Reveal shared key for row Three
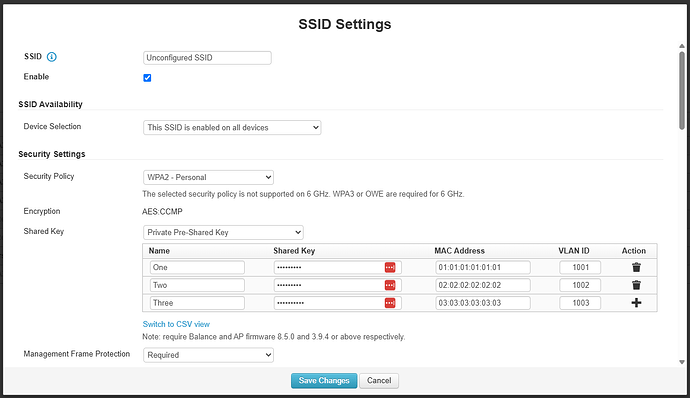This screenshot has width=690, height=398. pos(390,303)
